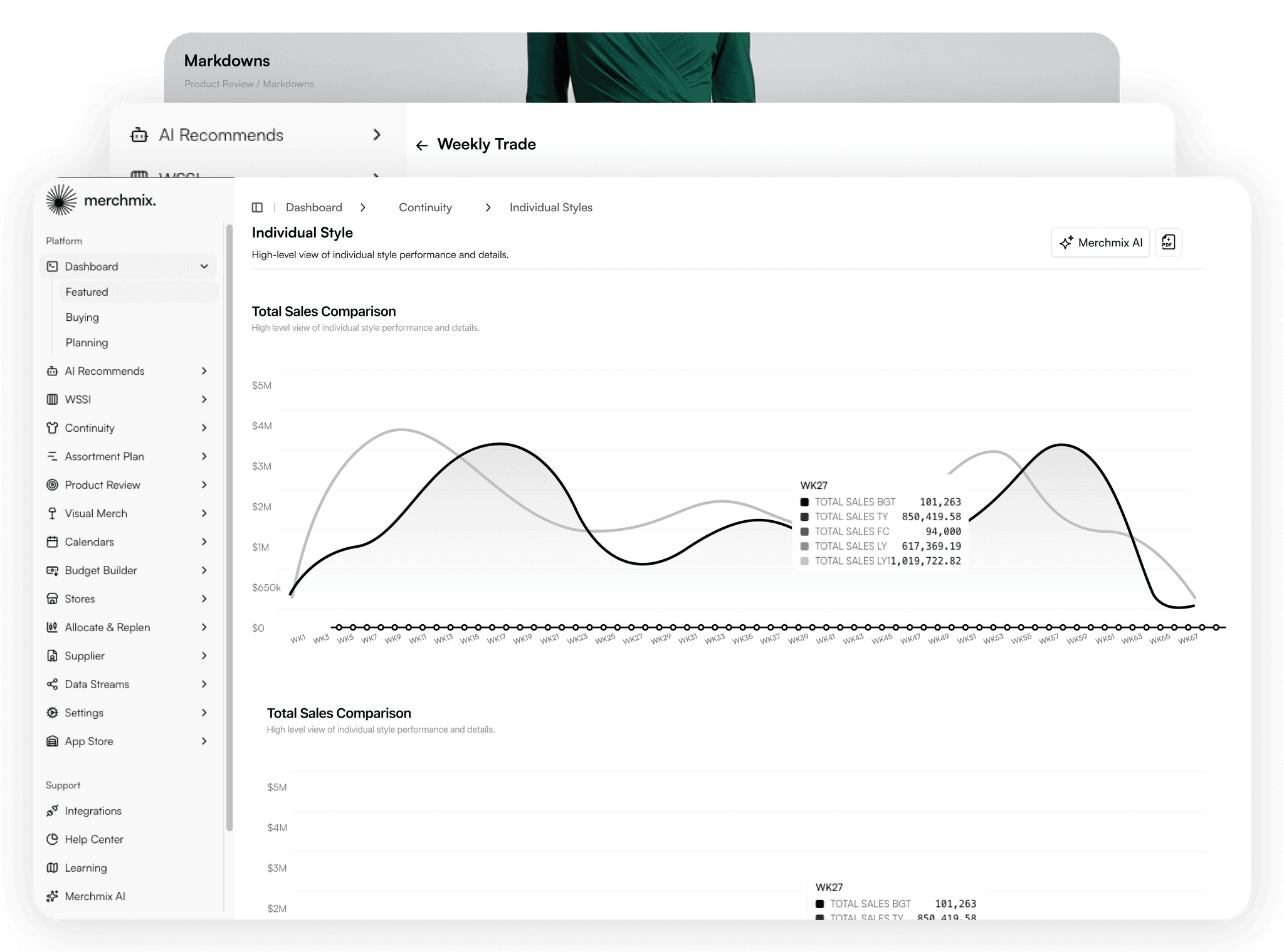Expand the Assortment Plan chevron
Viewport: 1284px width, 952px height.
point(204,456)
